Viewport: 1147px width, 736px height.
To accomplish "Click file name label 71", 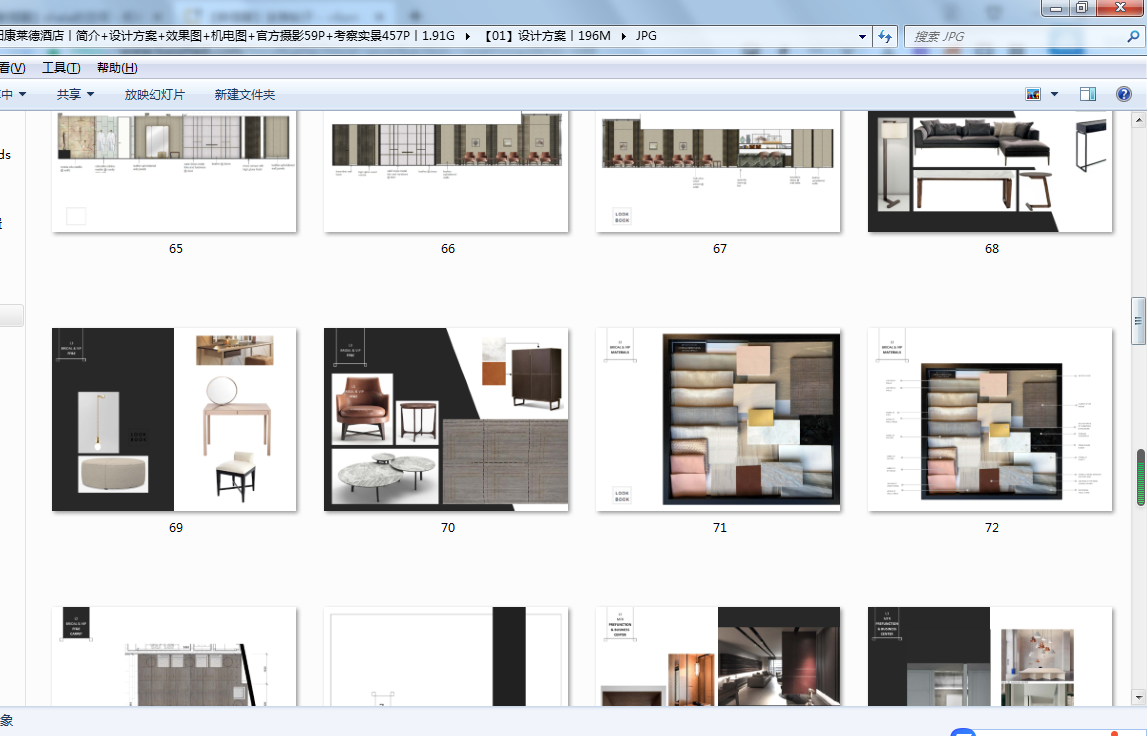I will (x=720, y=527).
